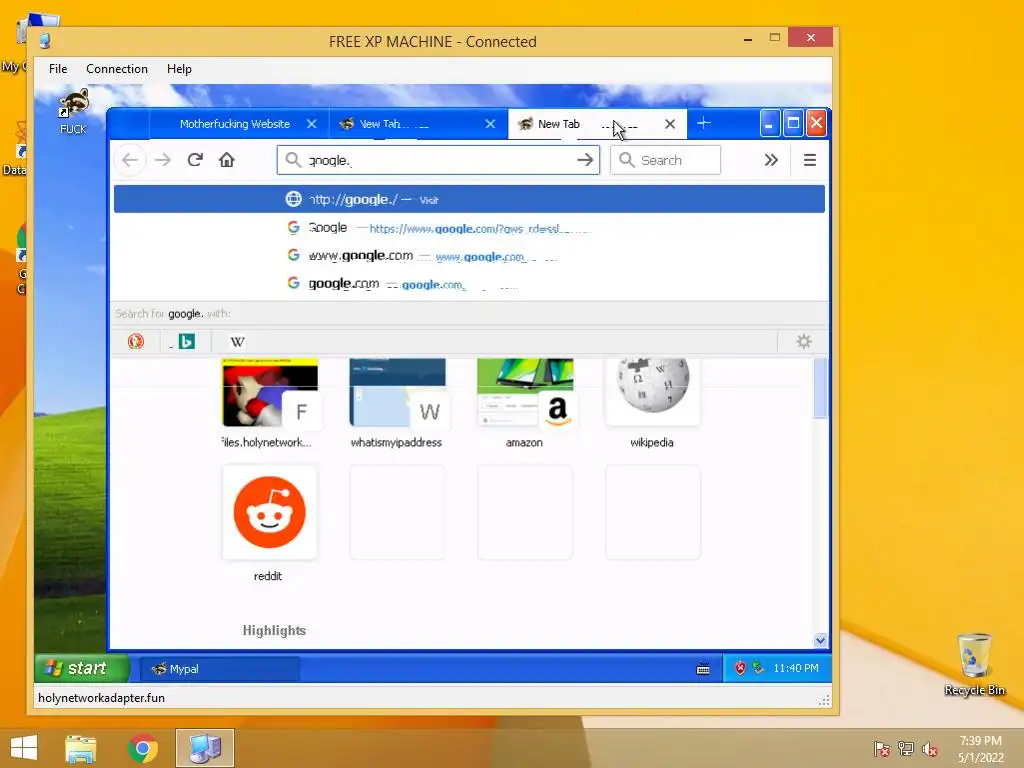
Task: Click the page scrollbar down arrow
Action: click(x=820, y=641)
